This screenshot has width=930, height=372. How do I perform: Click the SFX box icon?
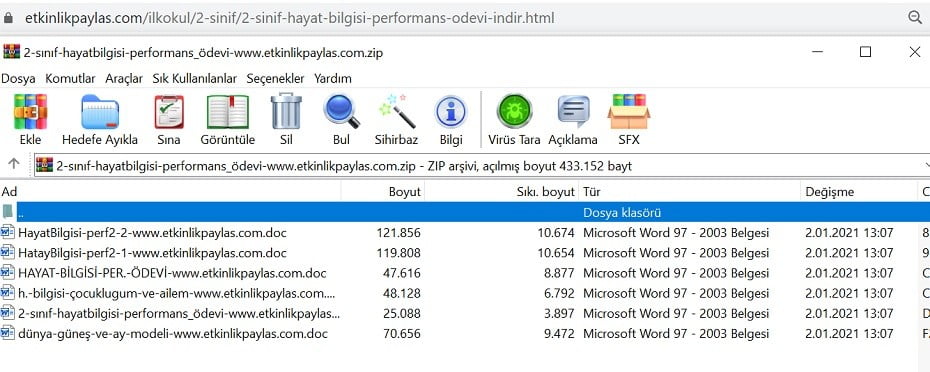[x=629, y=112]
